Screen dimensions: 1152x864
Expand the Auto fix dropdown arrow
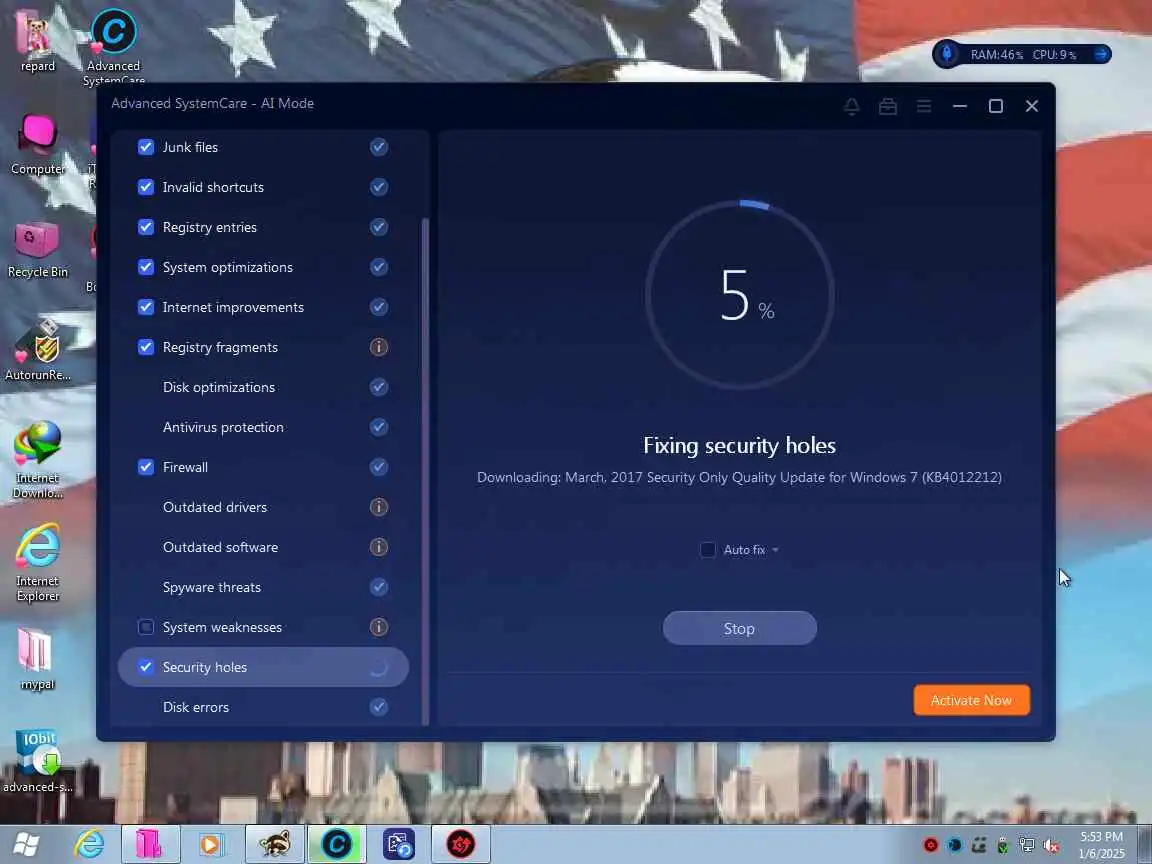(x=775, y=550)
